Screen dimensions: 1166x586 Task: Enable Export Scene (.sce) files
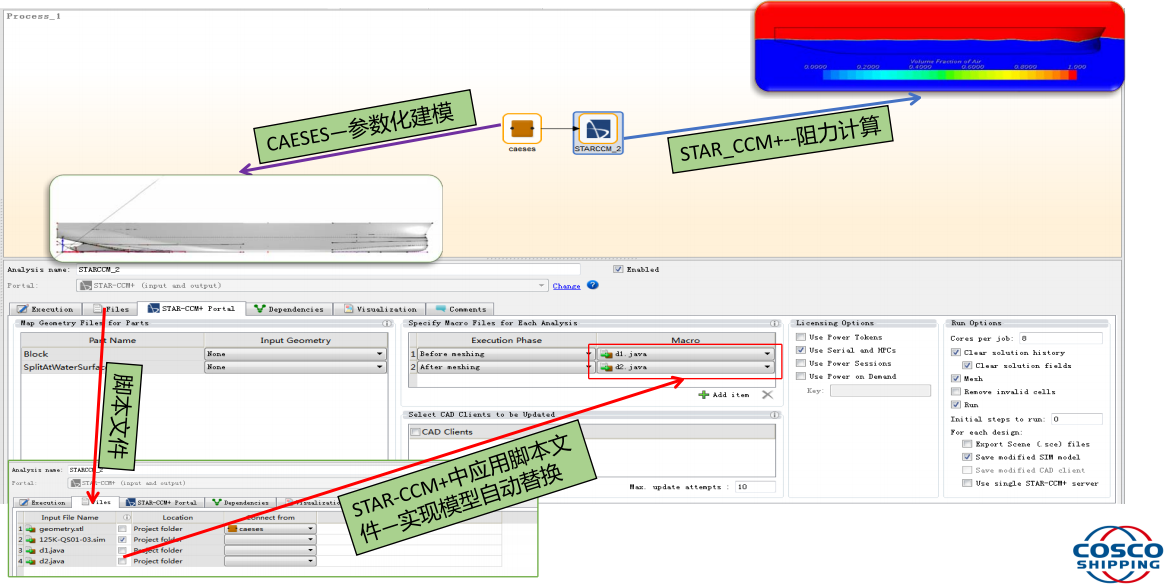967,444
